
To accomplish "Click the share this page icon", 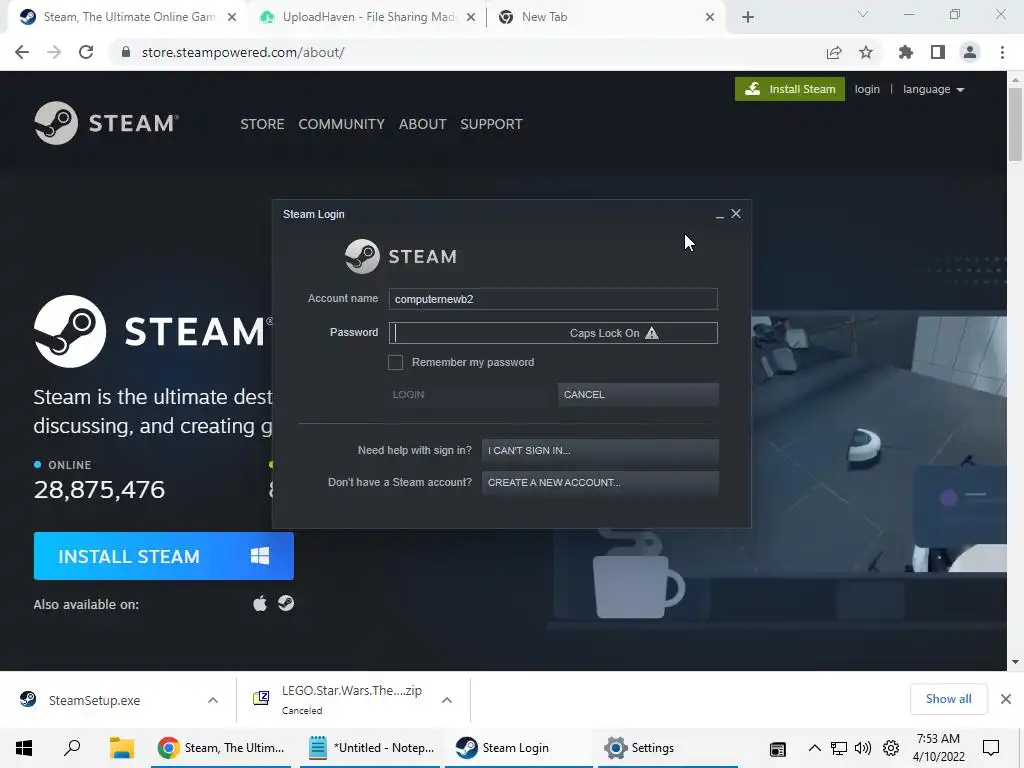I will (x=834, y=52).
